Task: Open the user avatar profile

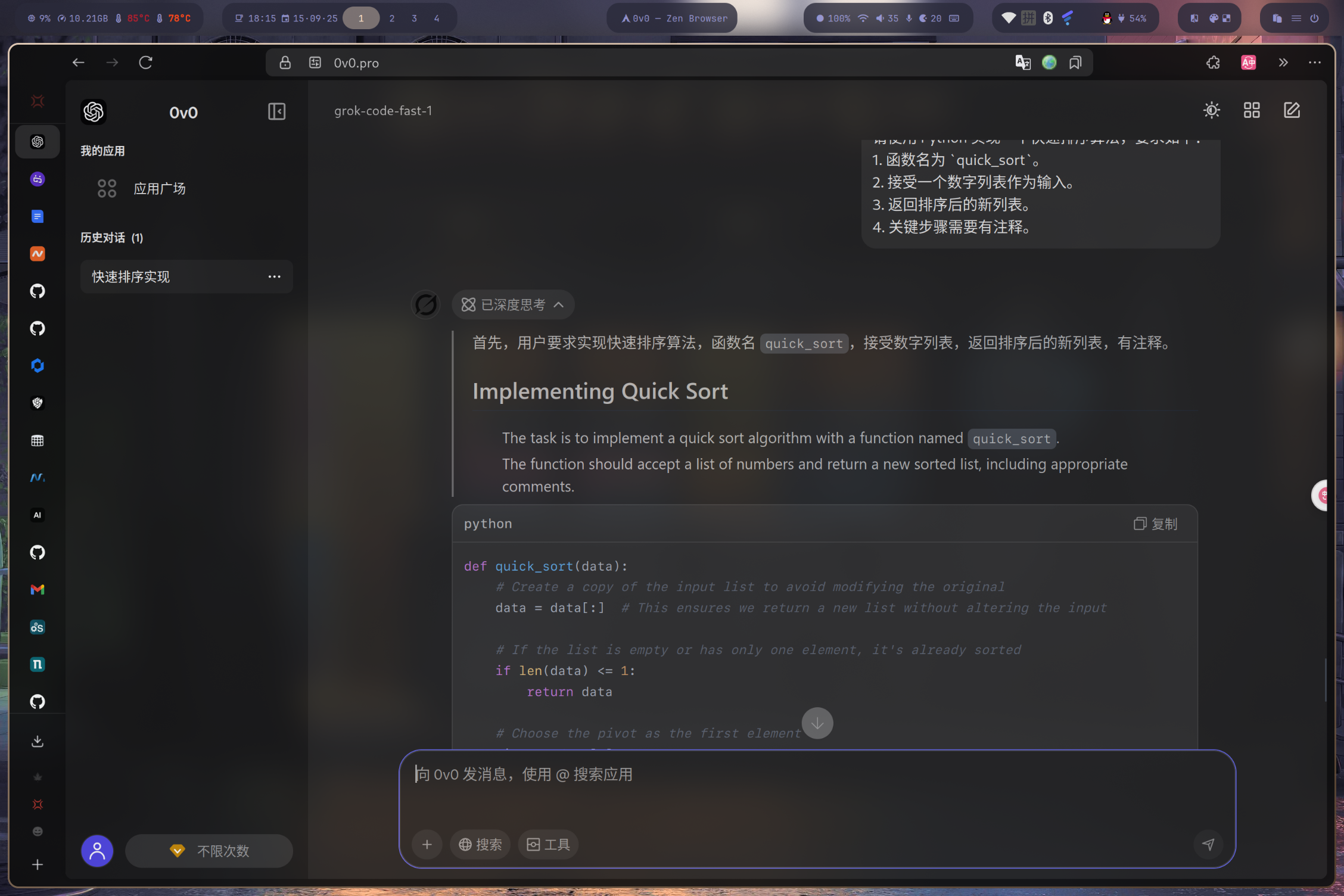Action: point(97,851)
